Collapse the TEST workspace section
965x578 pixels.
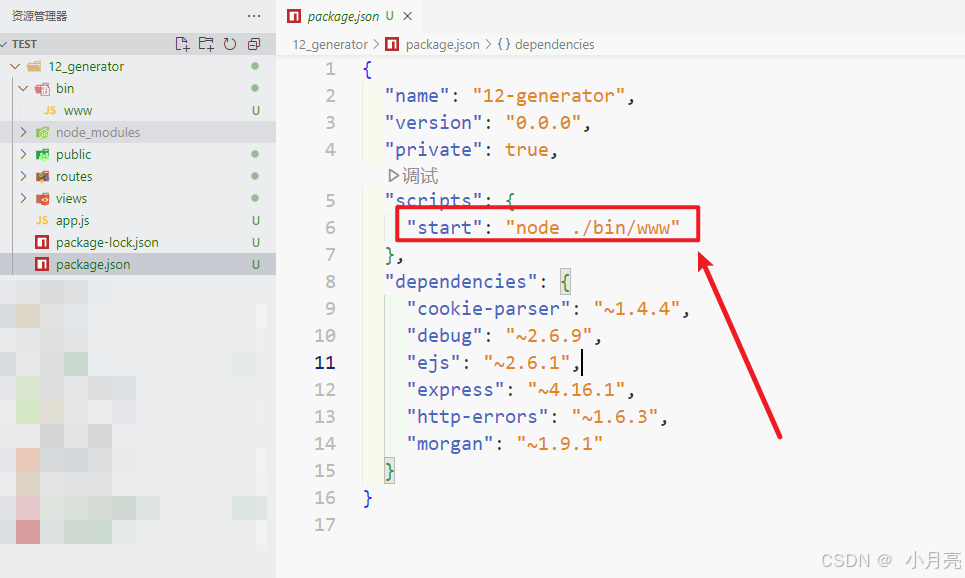point(4,44)
